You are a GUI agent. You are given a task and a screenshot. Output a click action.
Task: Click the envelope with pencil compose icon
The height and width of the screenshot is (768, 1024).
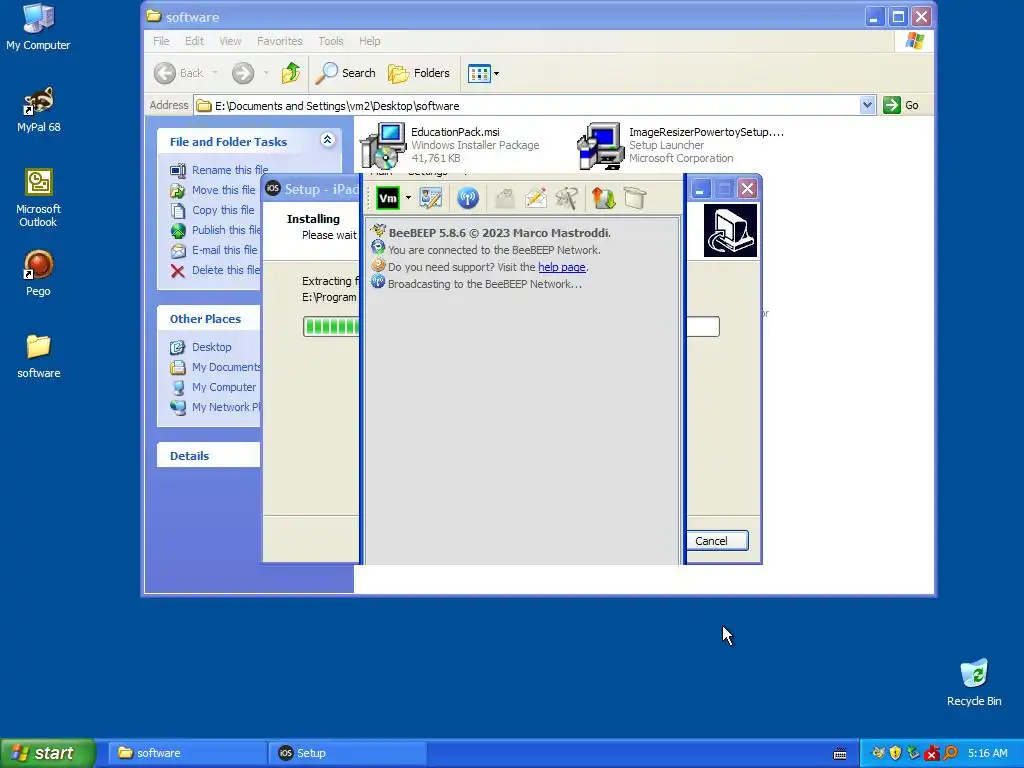click(x=536, y=199)
